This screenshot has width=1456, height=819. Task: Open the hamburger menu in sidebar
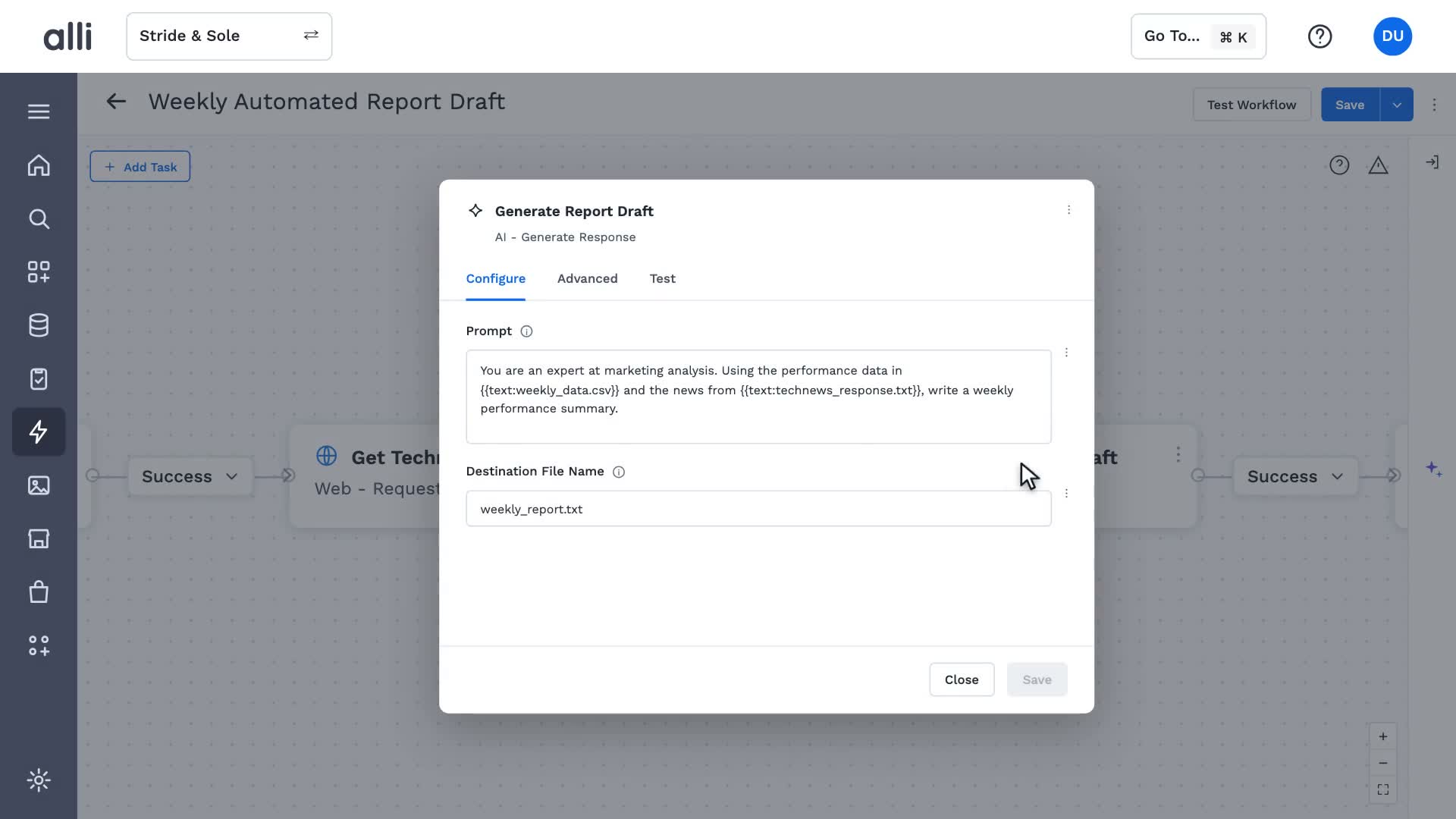[x=39, y=111]
